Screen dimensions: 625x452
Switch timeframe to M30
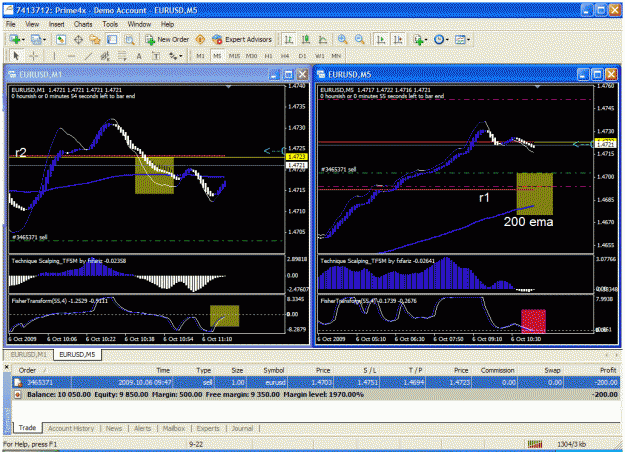(x=251, y=56)
